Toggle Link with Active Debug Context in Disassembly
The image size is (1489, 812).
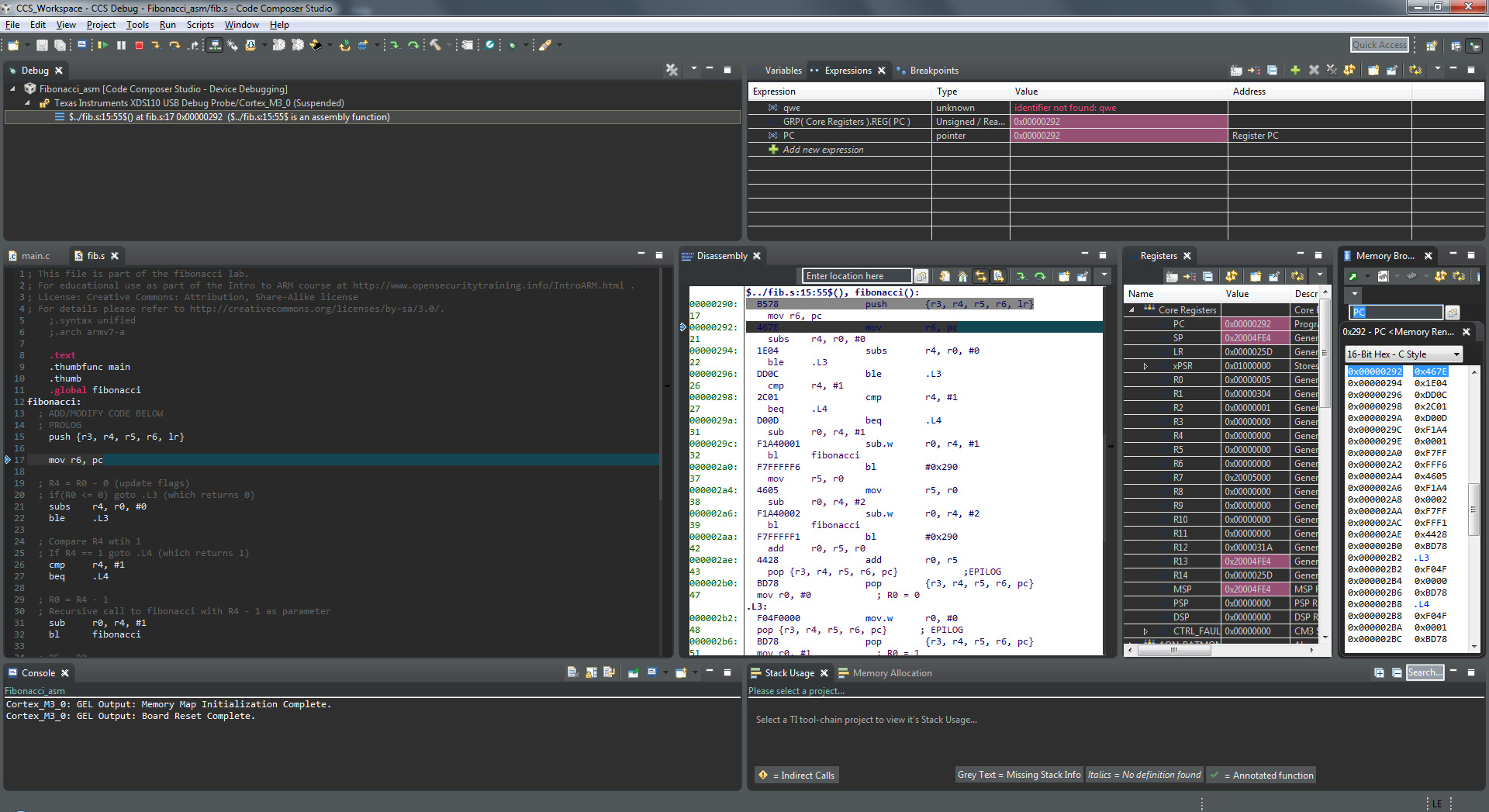click(981, 276)
